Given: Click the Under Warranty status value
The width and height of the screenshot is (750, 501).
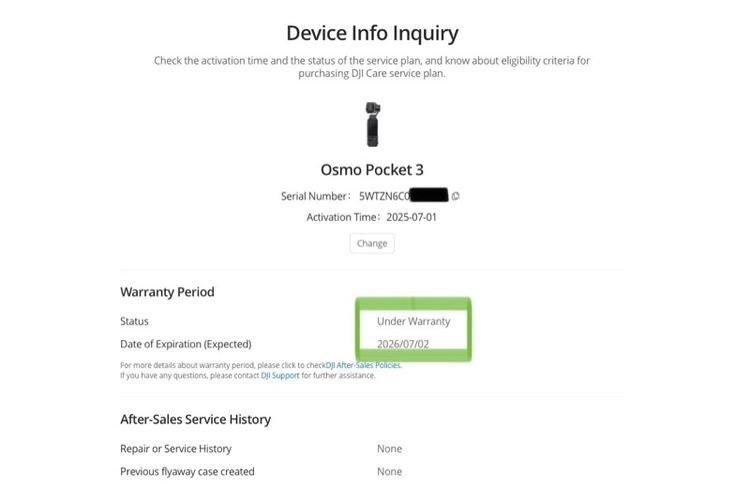Looking at the screenshot, I should point(413,322).
